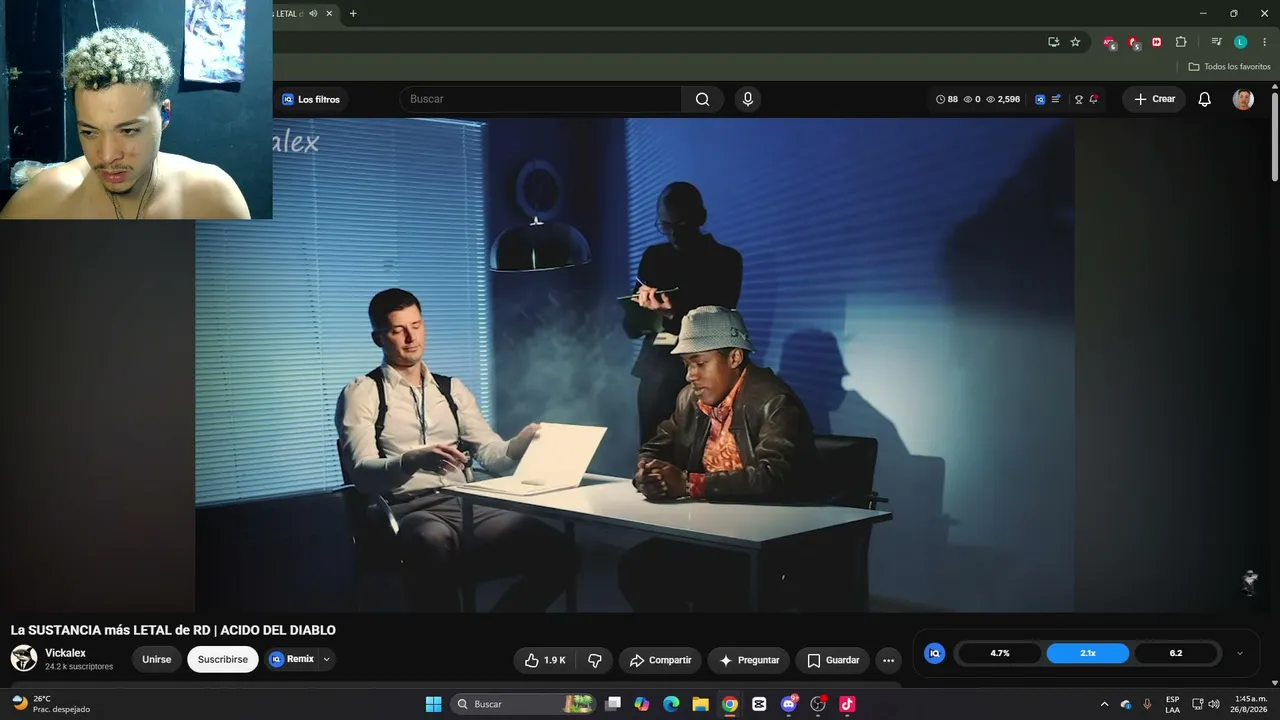1280x720 pixels.
Task: Click the eye stat showing 2,596
Action: coord(1003,99)
